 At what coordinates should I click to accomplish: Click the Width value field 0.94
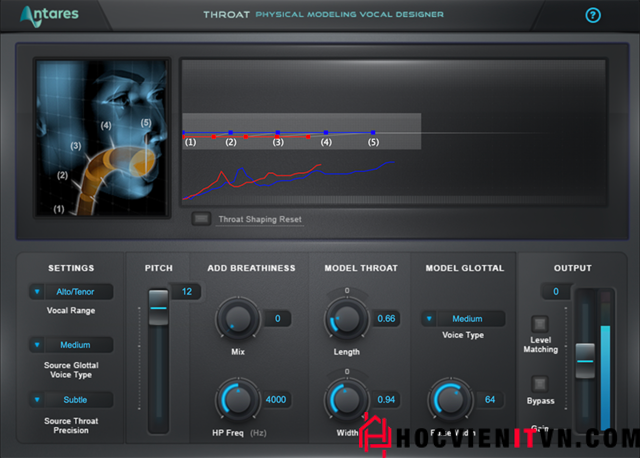pos(386,399)
